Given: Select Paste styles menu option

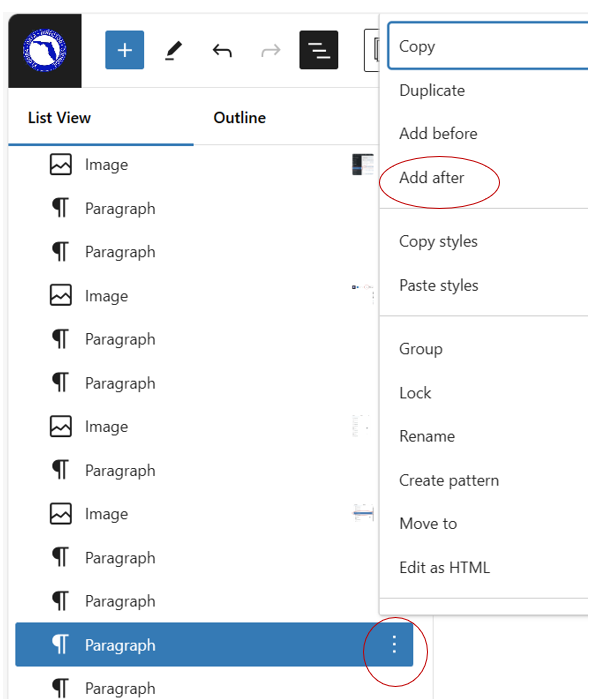Looking at the screenshot, I should tap(439, 285).
